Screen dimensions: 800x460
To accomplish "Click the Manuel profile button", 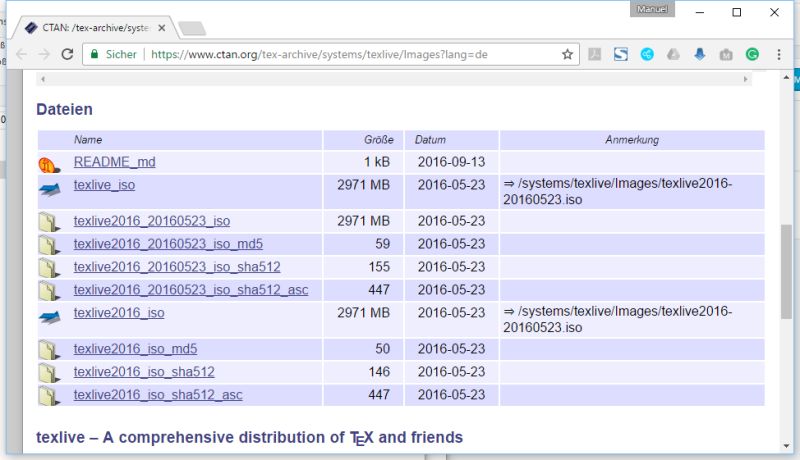I will 652,9.
